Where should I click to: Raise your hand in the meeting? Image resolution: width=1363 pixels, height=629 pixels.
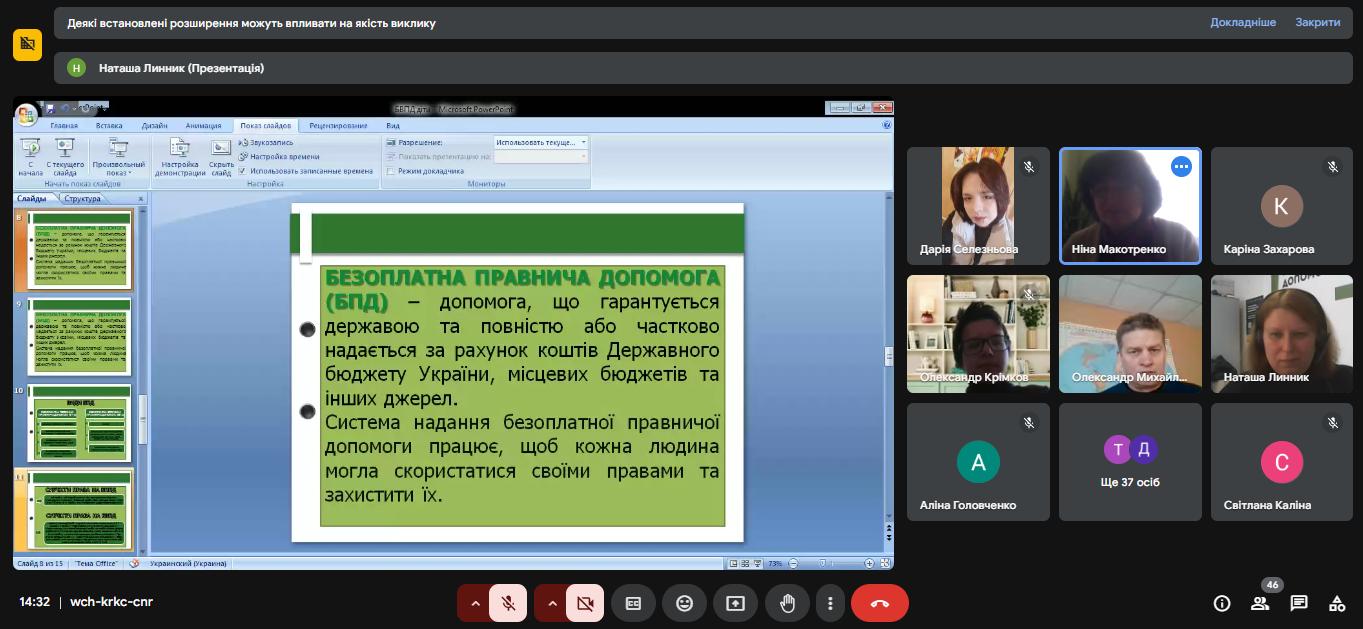pos(787,603)
